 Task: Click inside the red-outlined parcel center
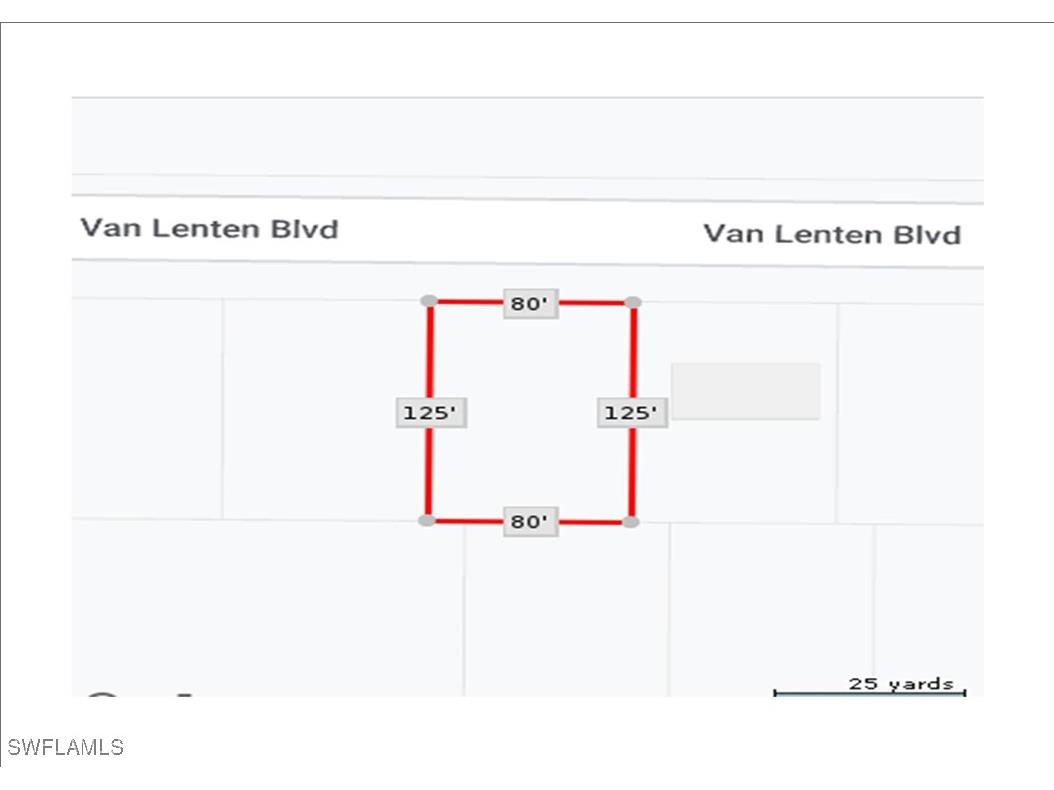click(530, 412)
